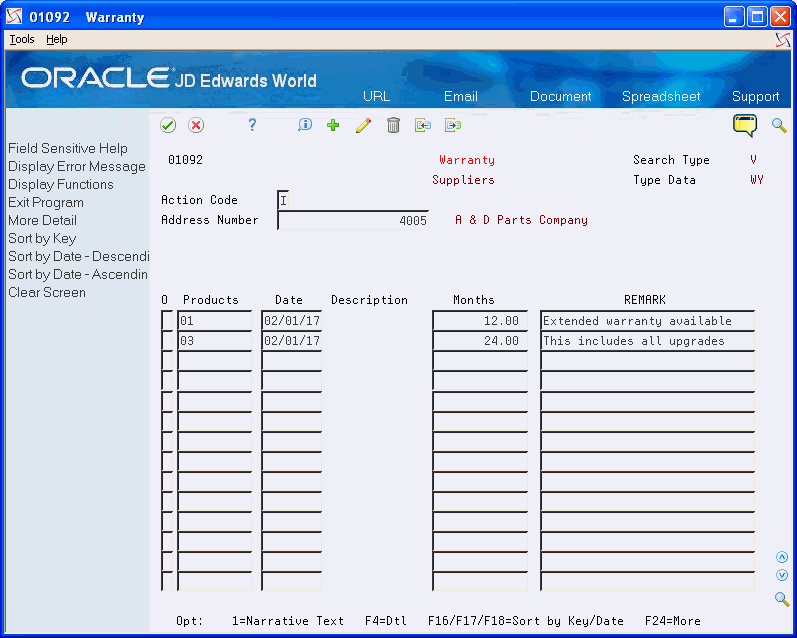This screenshot has width=797, height=638.
Task: Click the green checkmark OK icon
Action: point(168,125)
